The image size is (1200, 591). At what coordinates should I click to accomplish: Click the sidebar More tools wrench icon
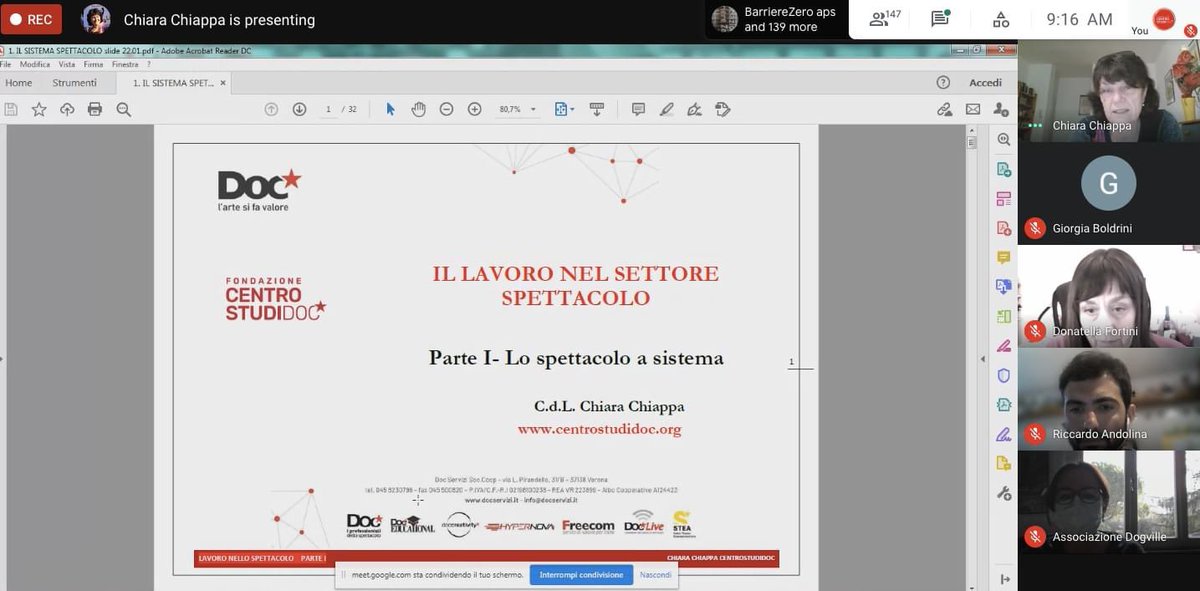click(1003, 493)
